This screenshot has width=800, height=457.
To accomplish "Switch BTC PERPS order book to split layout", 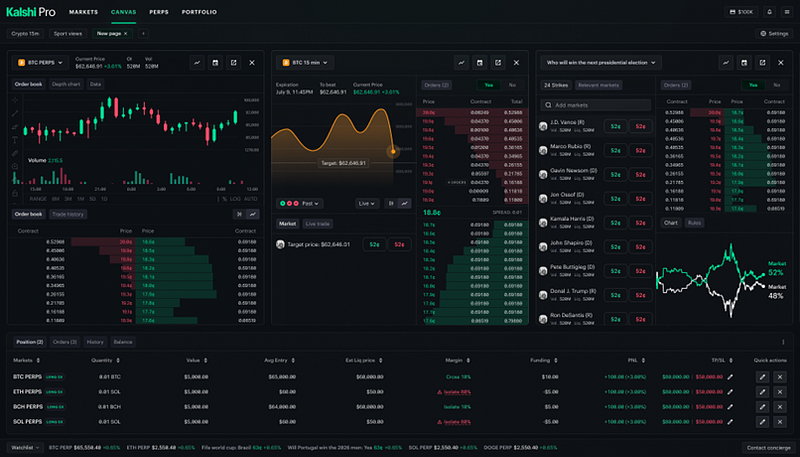I will click(x=239, y=214).
